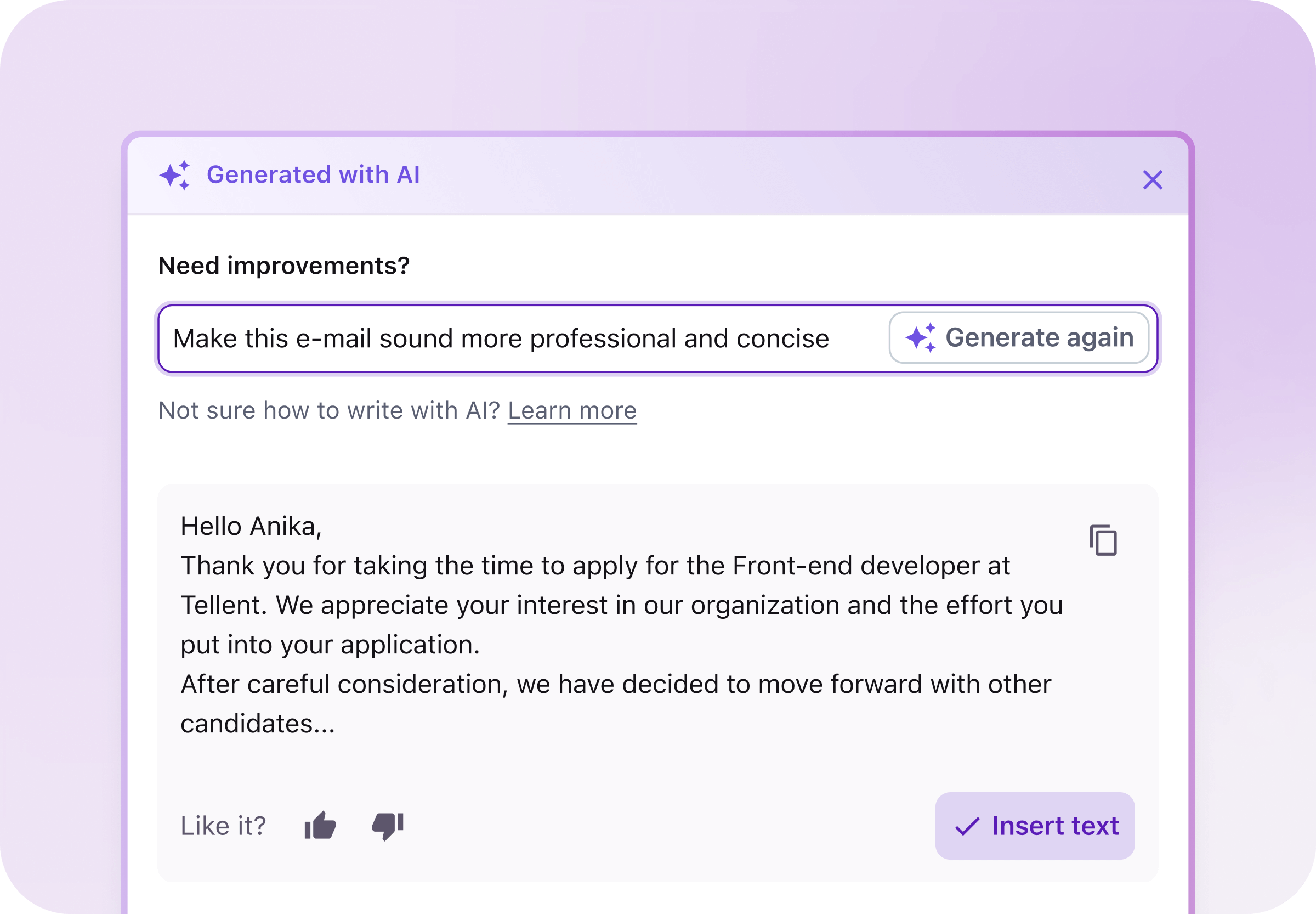Click the 'Not sure how to write with AI?' text

click(329, 410)
